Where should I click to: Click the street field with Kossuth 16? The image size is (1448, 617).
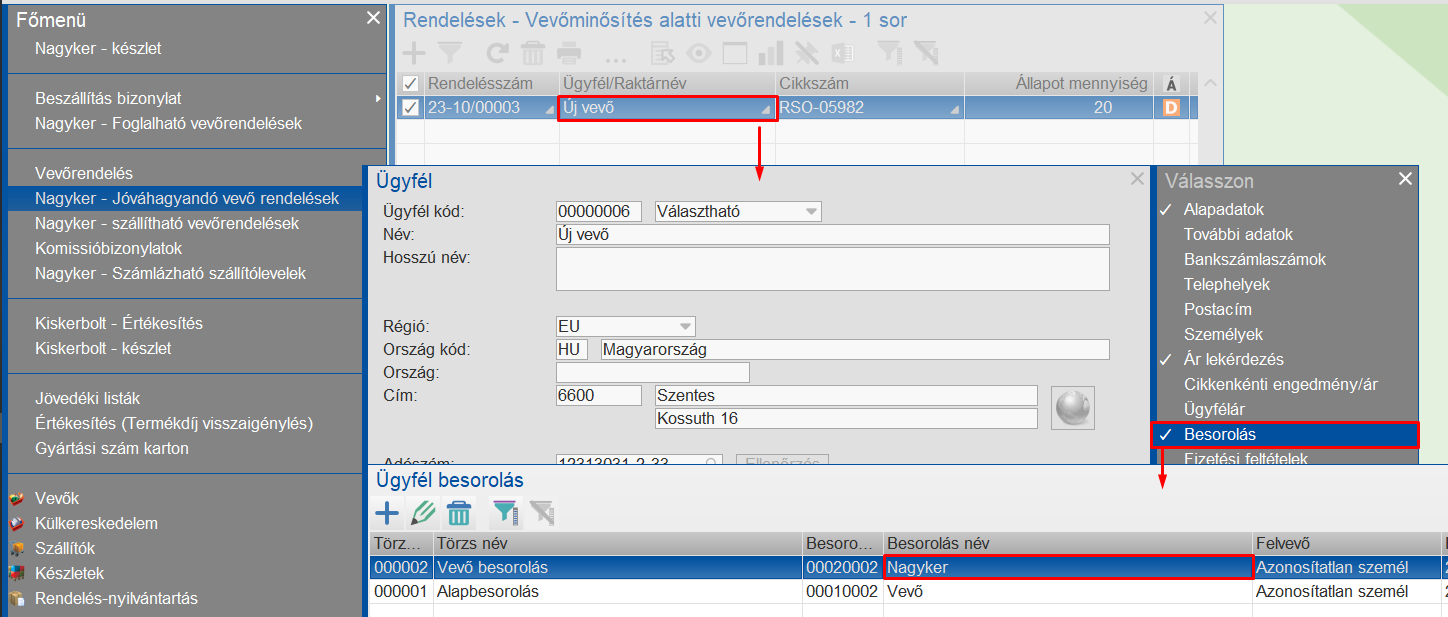(x=846, y=418)
